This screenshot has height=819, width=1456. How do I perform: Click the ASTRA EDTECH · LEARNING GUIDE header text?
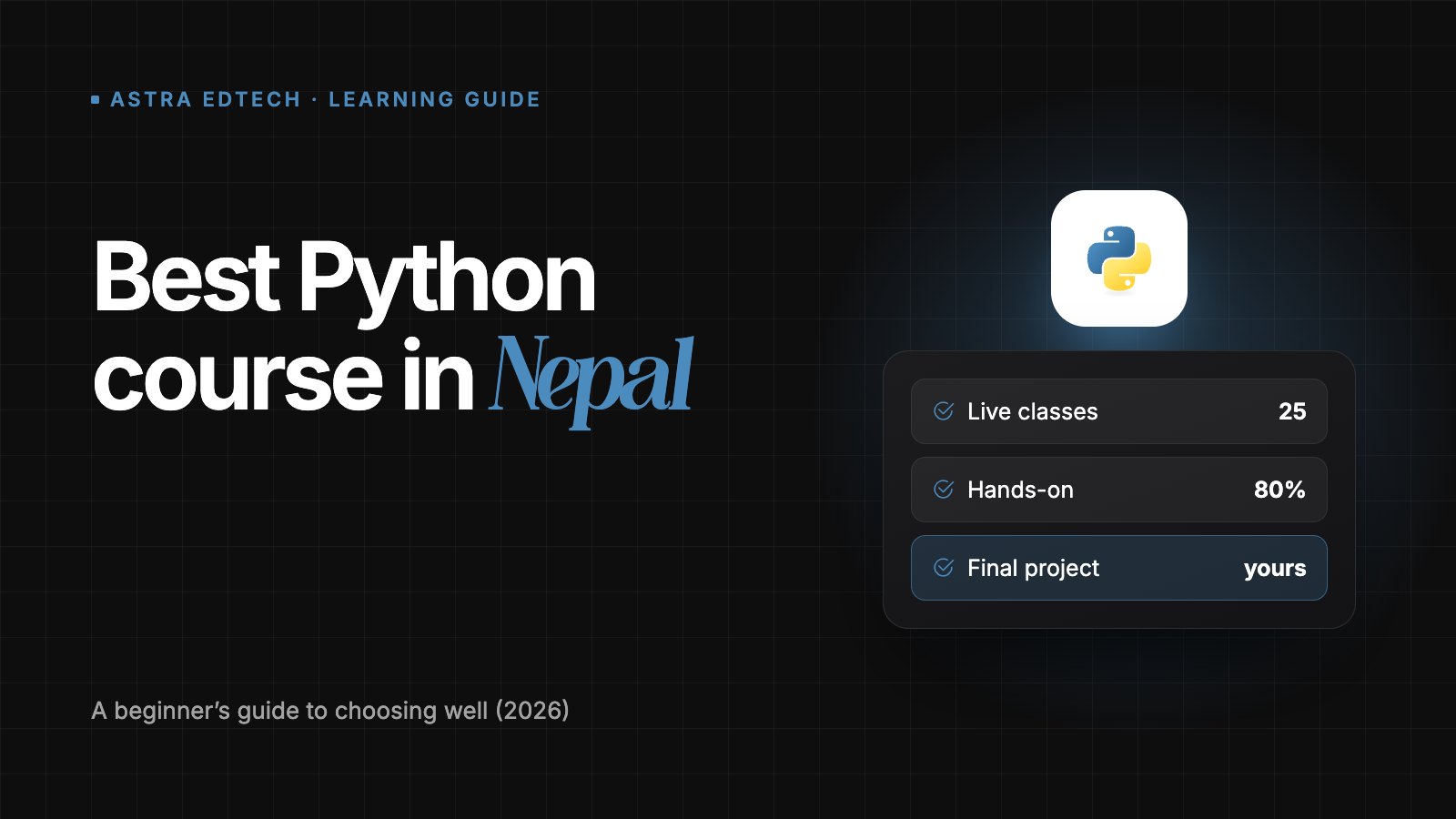tap(326, 99)
